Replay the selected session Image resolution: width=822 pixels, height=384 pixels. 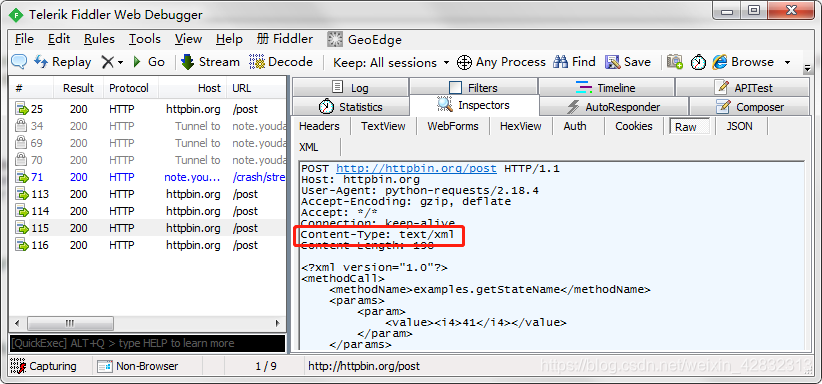63,62
